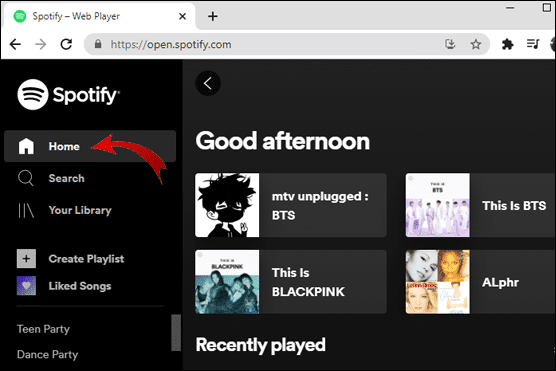Open the Teen Party playlist
Image resolution: width=556 pixels, height=371 pixels.
tap(43, 329)
